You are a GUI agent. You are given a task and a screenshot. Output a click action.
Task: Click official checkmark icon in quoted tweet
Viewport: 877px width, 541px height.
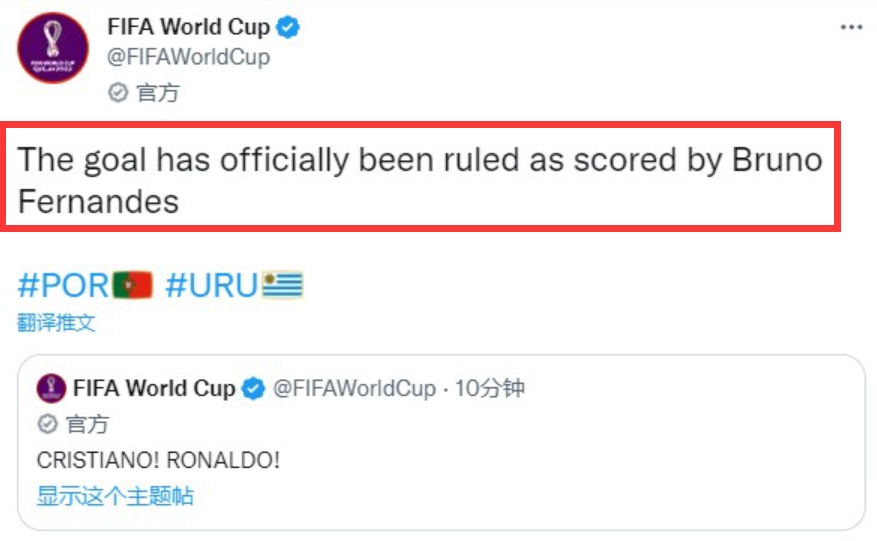48,424
